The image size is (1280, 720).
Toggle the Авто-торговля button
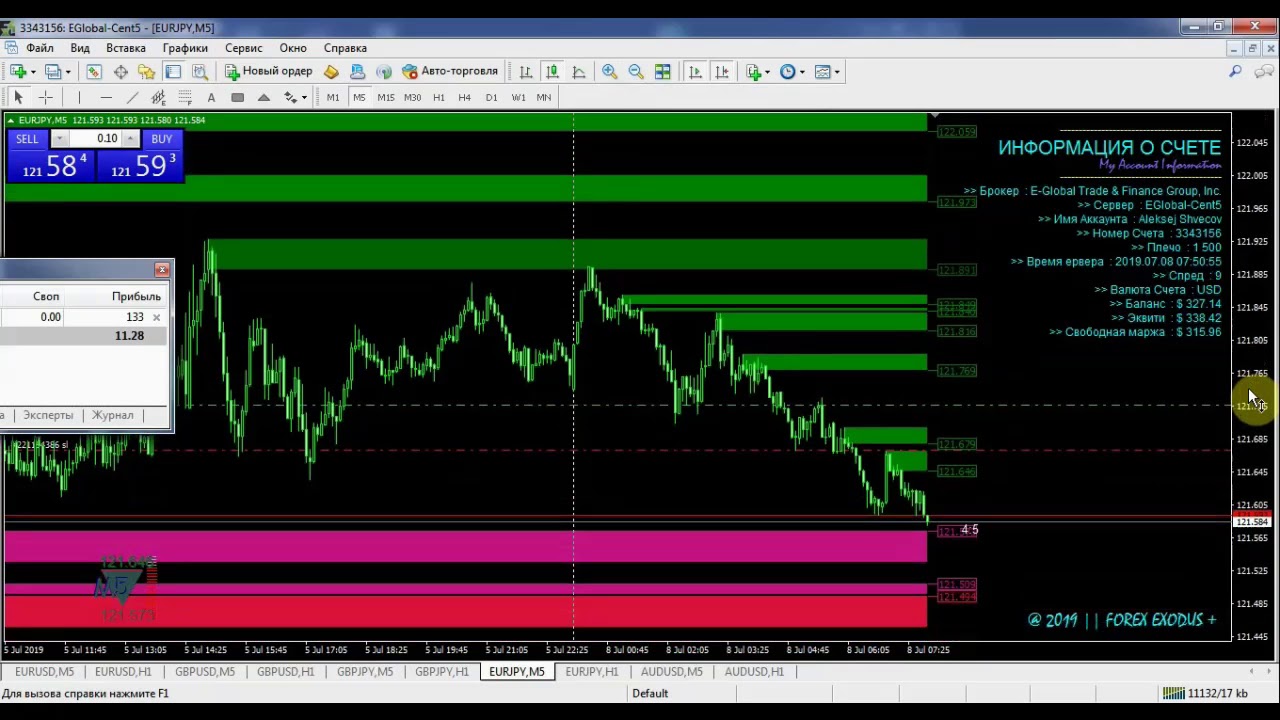(x=449, y=71)
